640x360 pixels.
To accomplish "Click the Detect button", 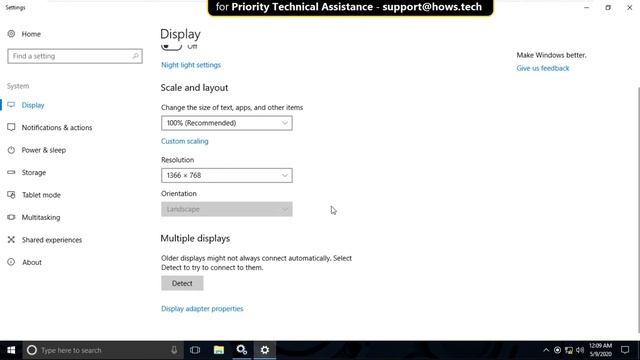I will click(x=182, y=283).
